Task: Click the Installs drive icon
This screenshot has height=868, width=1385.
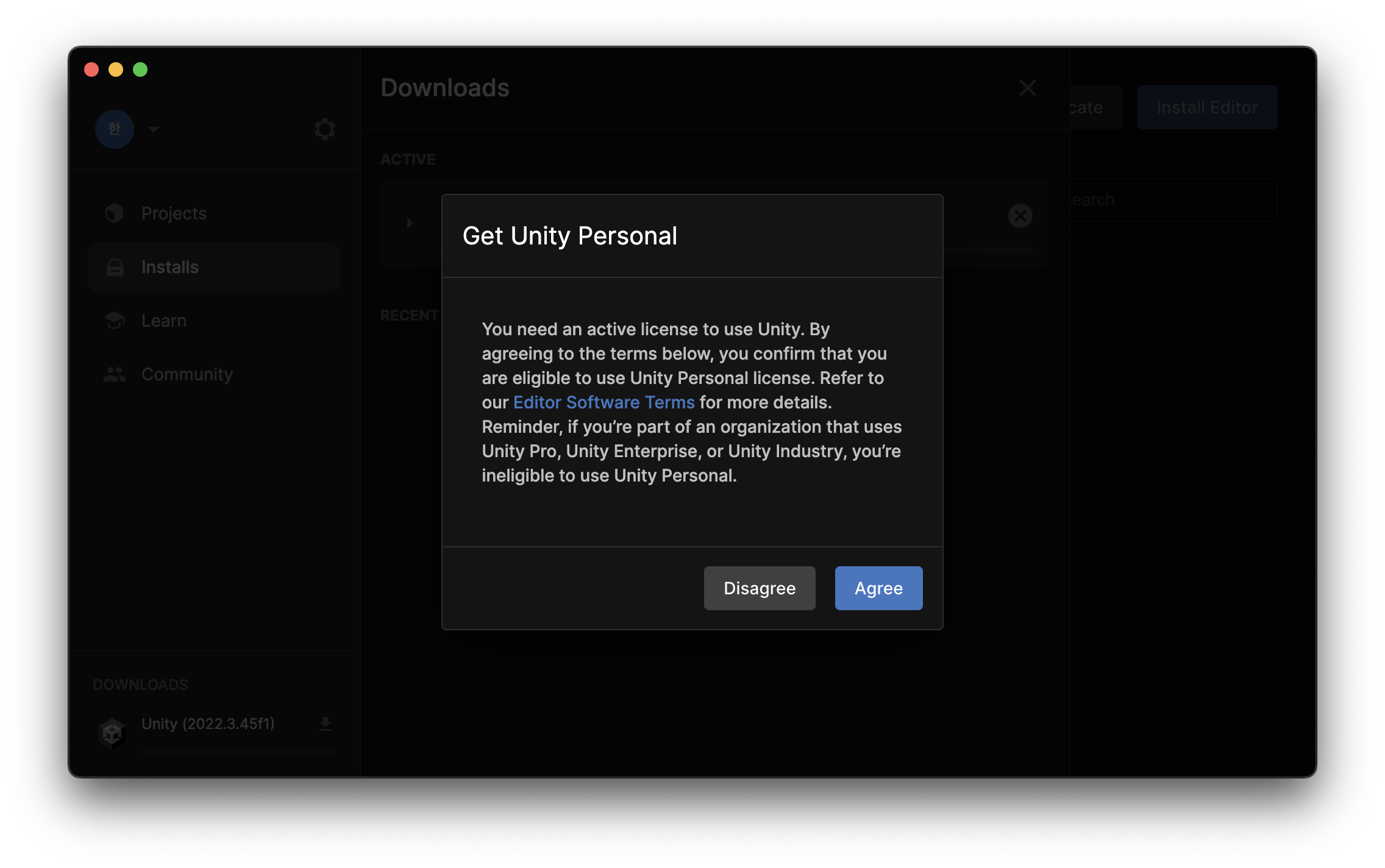Action: coord(115,267)
